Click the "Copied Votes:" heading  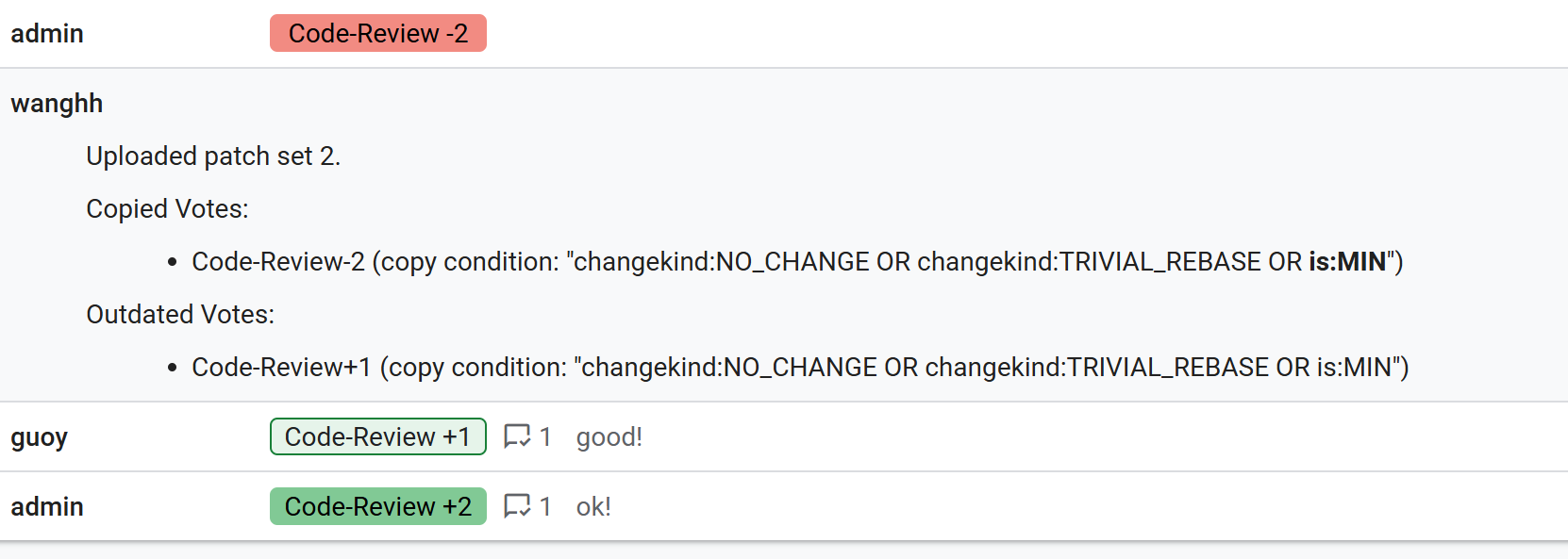click(167, 208)
